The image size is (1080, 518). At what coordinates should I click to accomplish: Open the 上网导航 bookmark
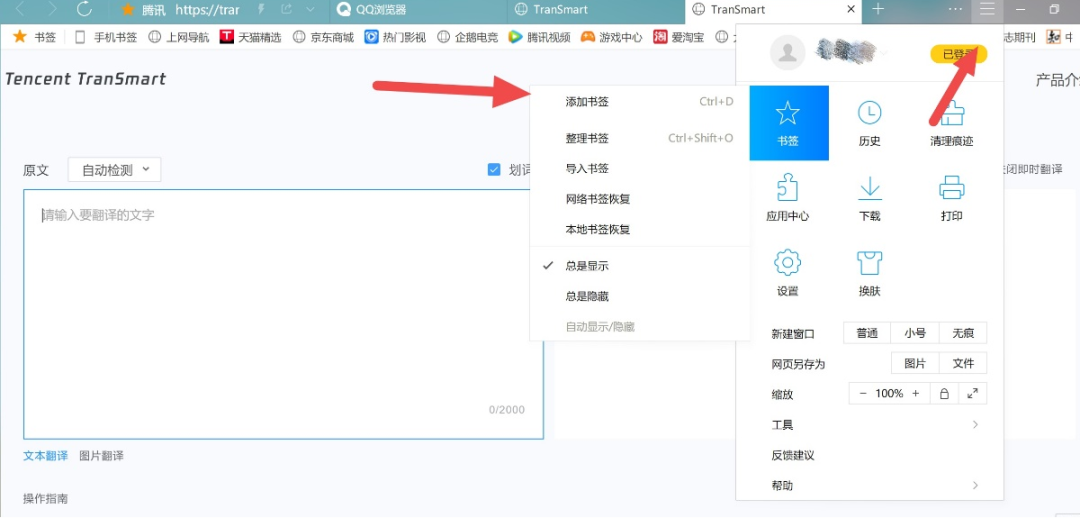point(178,37)
